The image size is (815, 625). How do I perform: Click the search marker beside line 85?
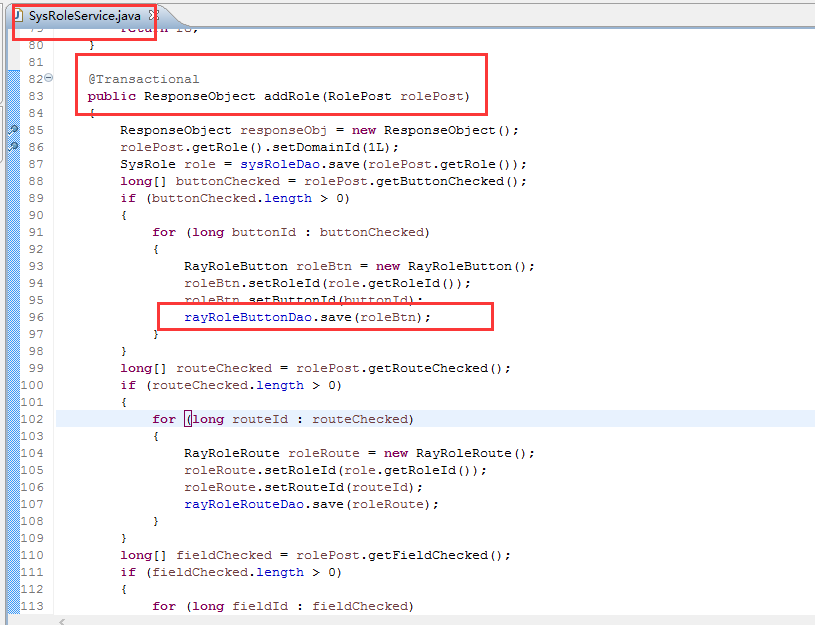pyautogui.click(x=14, y=130)
